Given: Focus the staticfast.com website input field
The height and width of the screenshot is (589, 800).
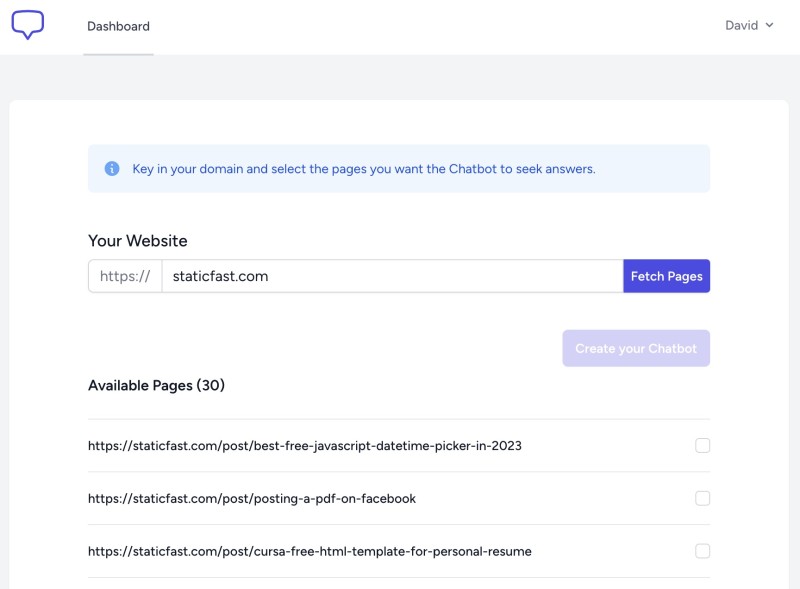Looking at the screenshot, I should tap(392, 276).
